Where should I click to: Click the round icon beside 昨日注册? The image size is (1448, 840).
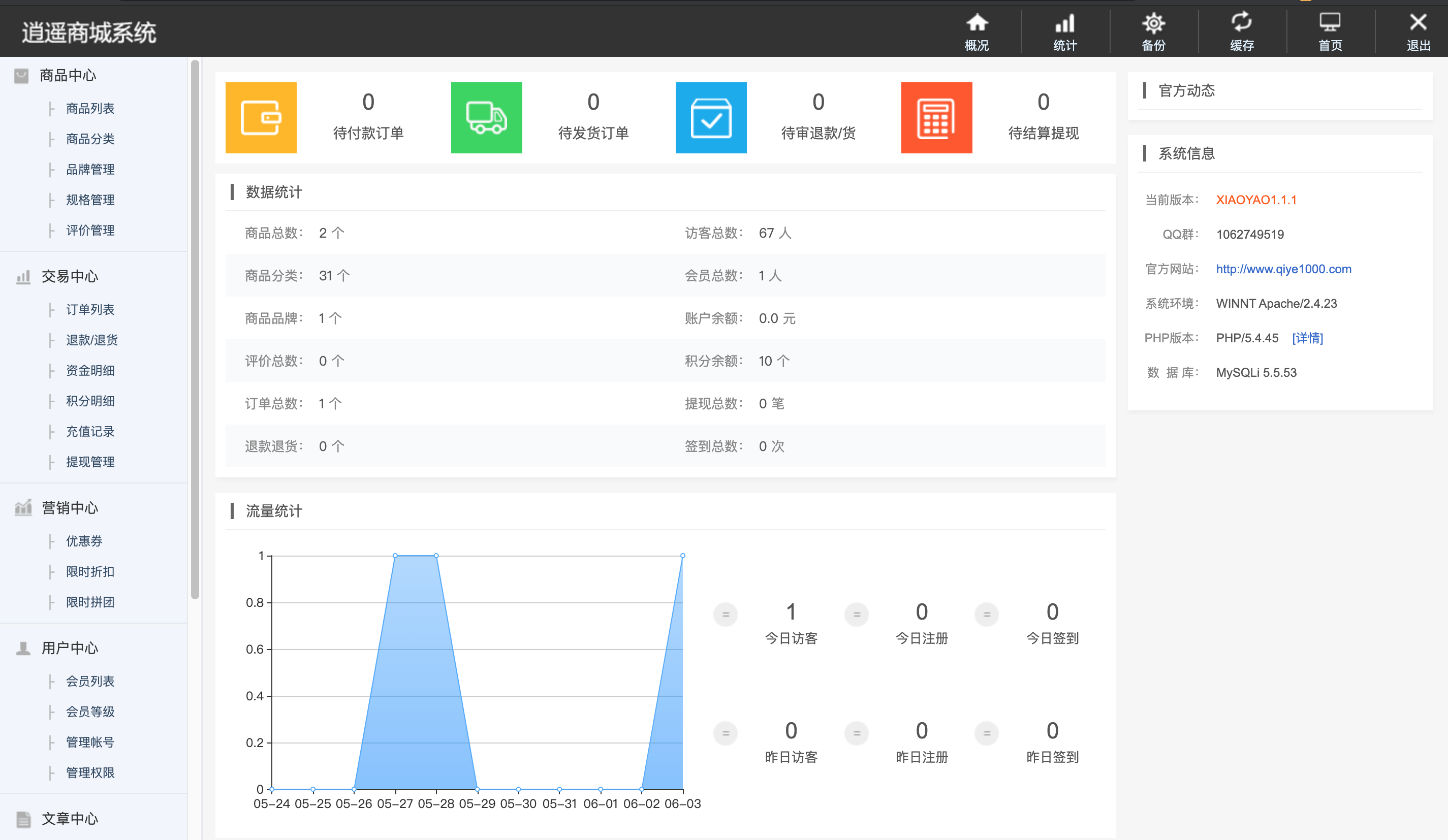click(x=856, y=733)
